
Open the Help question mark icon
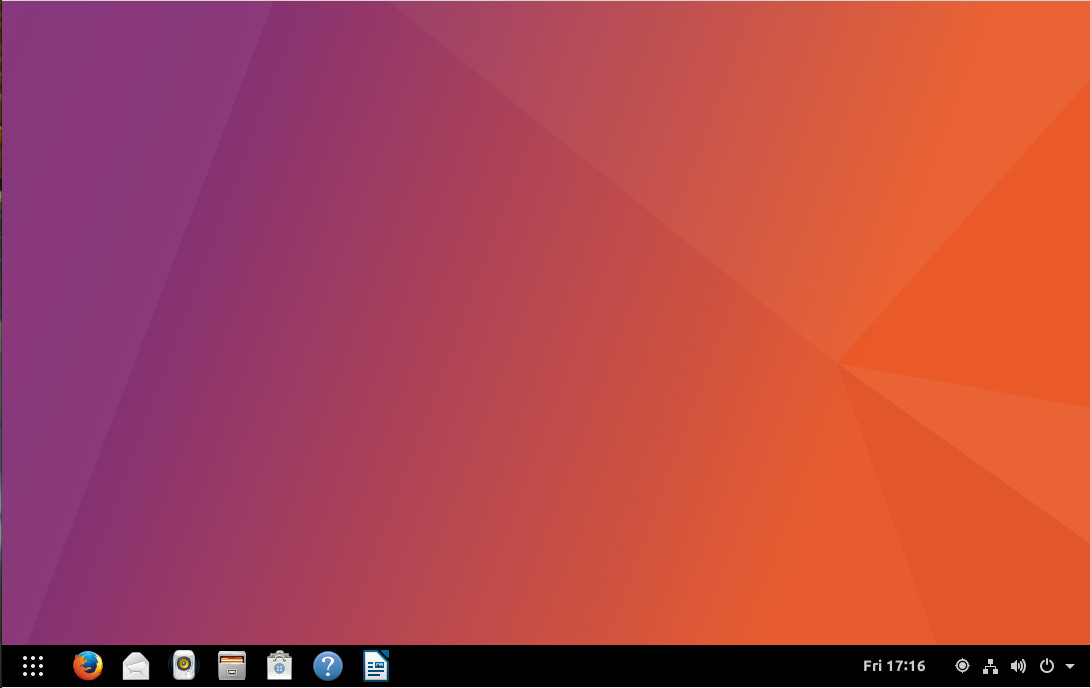click(x=327, y=666)
